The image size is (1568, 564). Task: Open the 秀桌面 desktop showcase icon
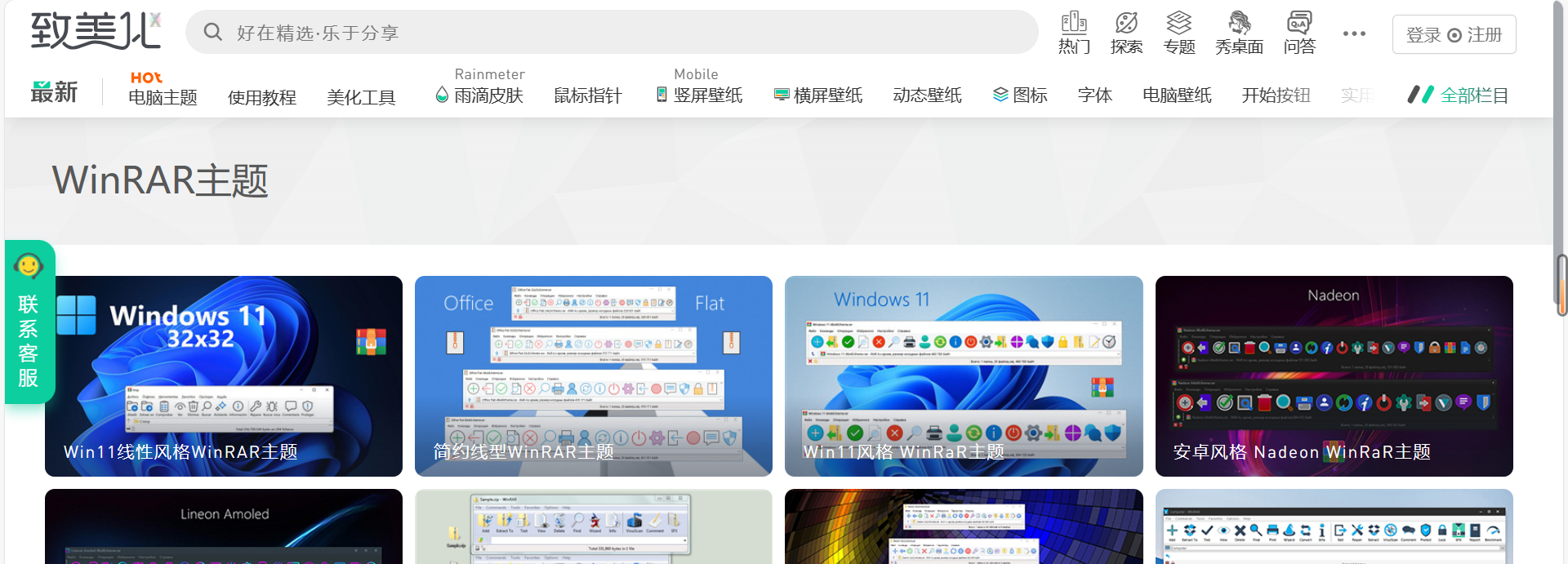(x=1239, y=33)
